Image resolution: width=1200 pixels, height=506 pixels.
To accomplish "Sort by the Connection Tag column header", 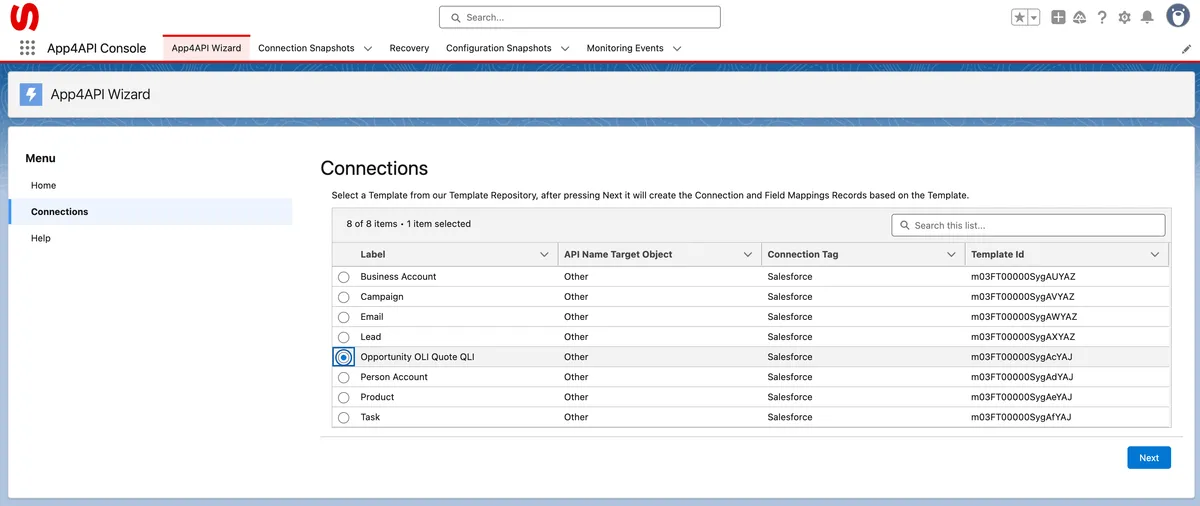I will tap(803, 255).
